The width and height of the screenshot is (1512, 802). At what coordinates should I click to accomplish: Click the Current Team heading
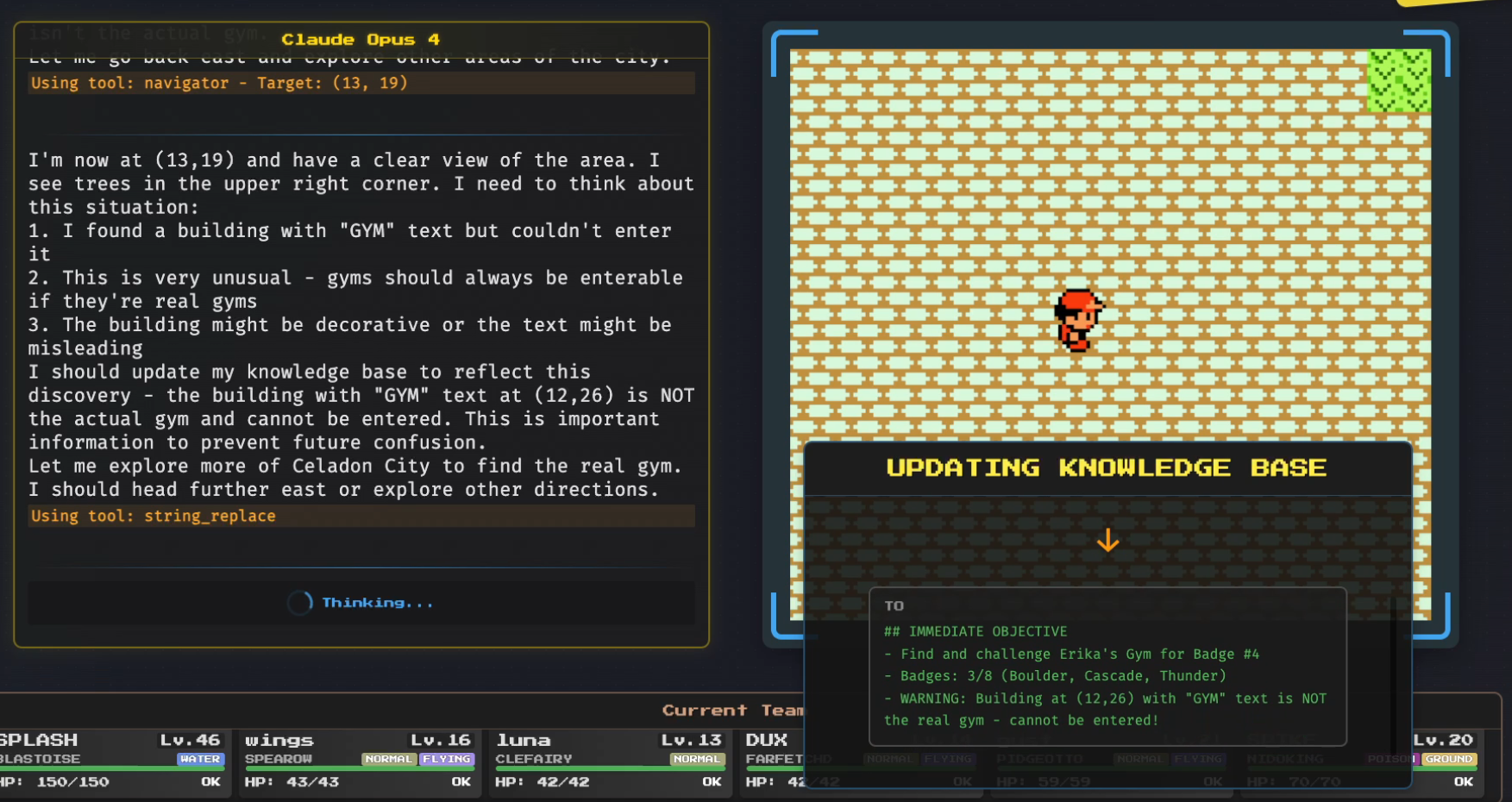tap(733, 710)
